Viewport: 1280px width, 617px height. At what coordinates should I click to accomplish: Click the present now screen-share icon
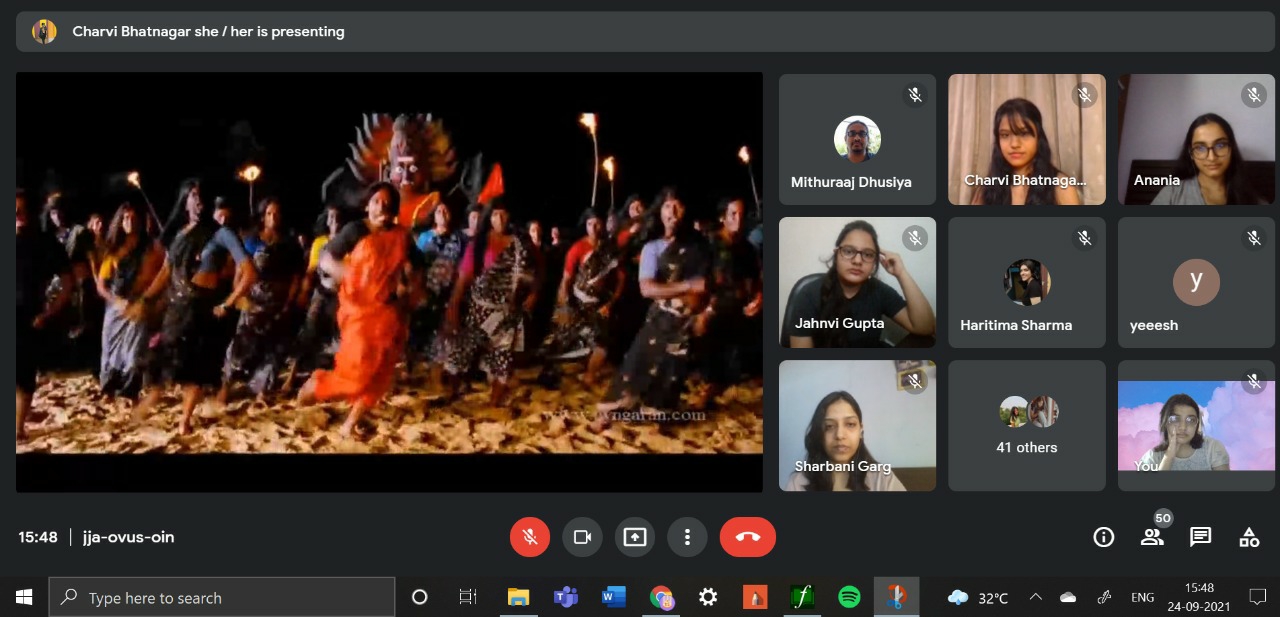635,537
